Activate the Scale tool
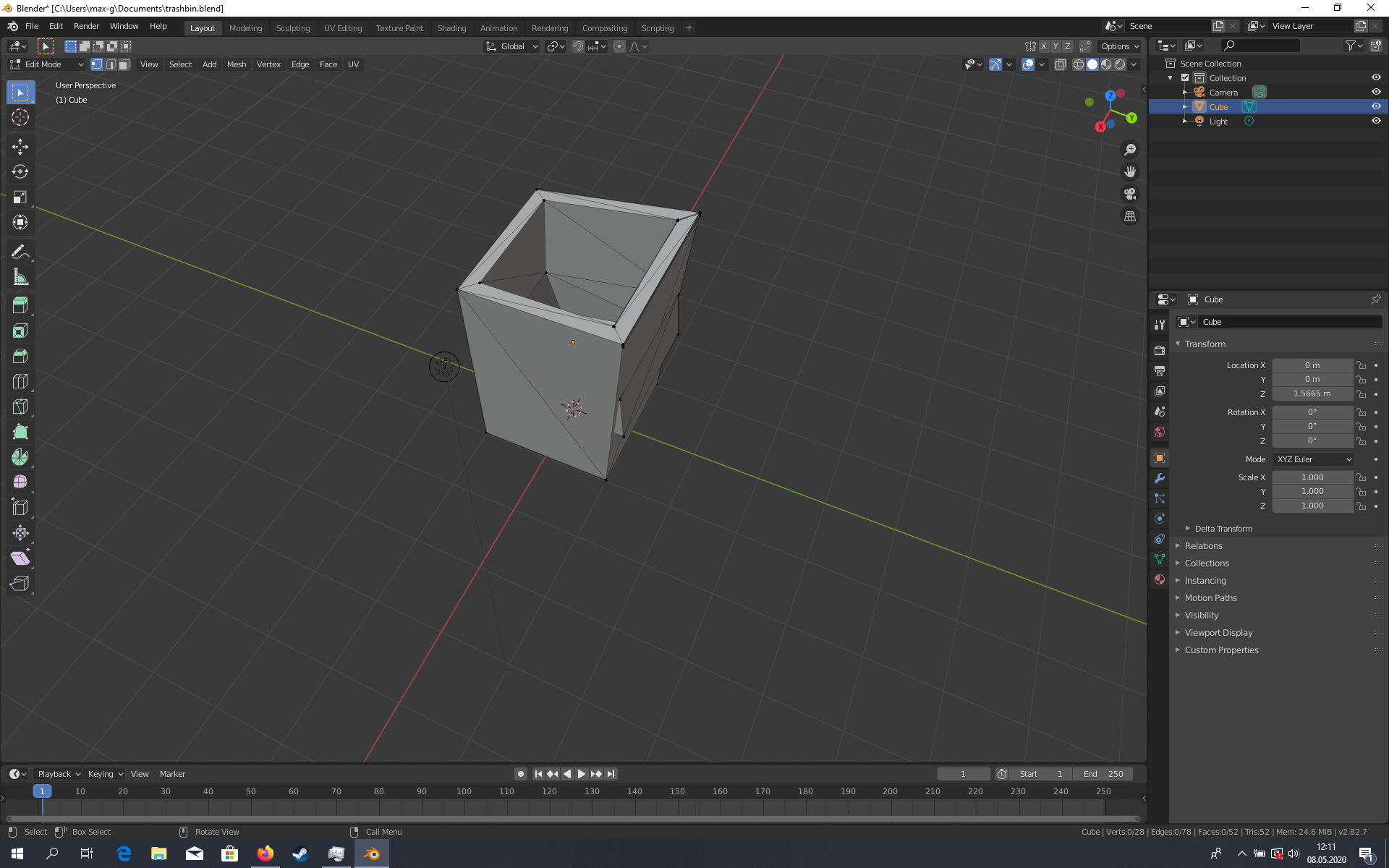This screenshot has width=1389, height=868. click(20, 197)
